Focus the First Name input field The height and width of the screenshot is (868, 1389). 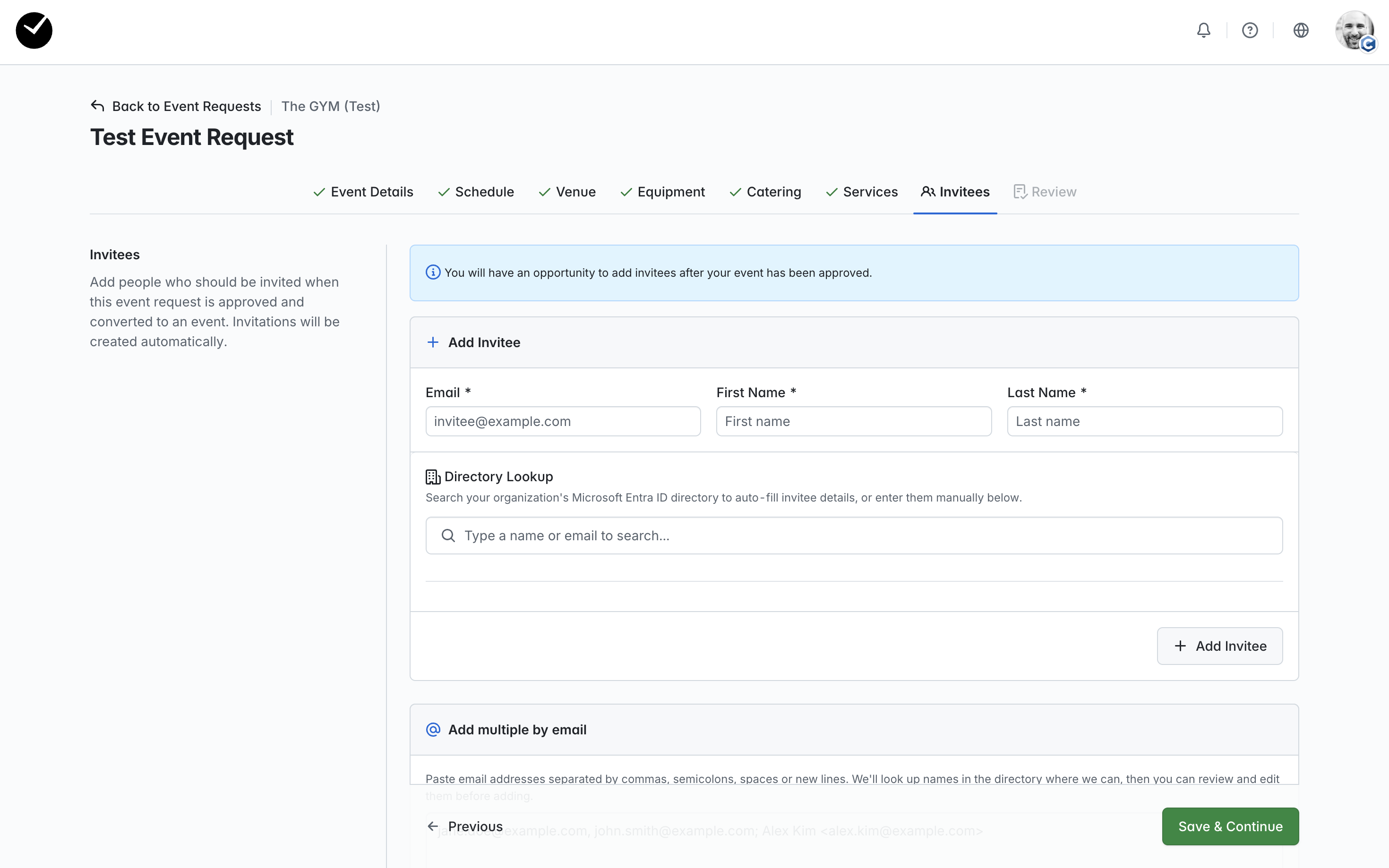(x=854, y=421)
